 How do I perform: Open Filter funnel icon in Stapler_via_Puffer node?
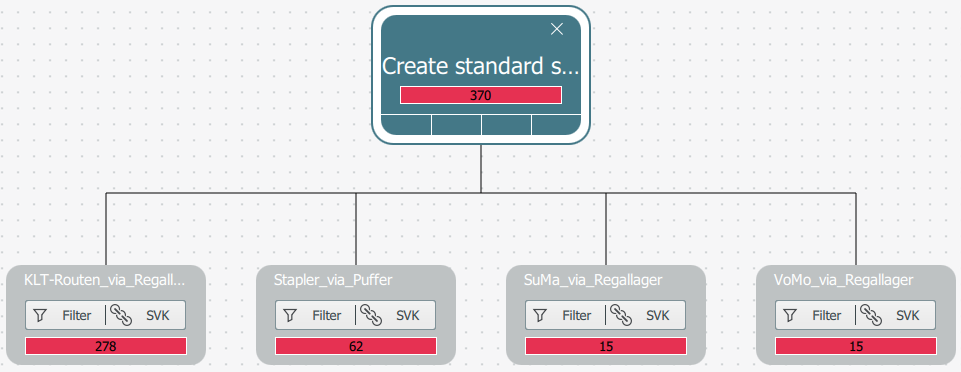291,315
